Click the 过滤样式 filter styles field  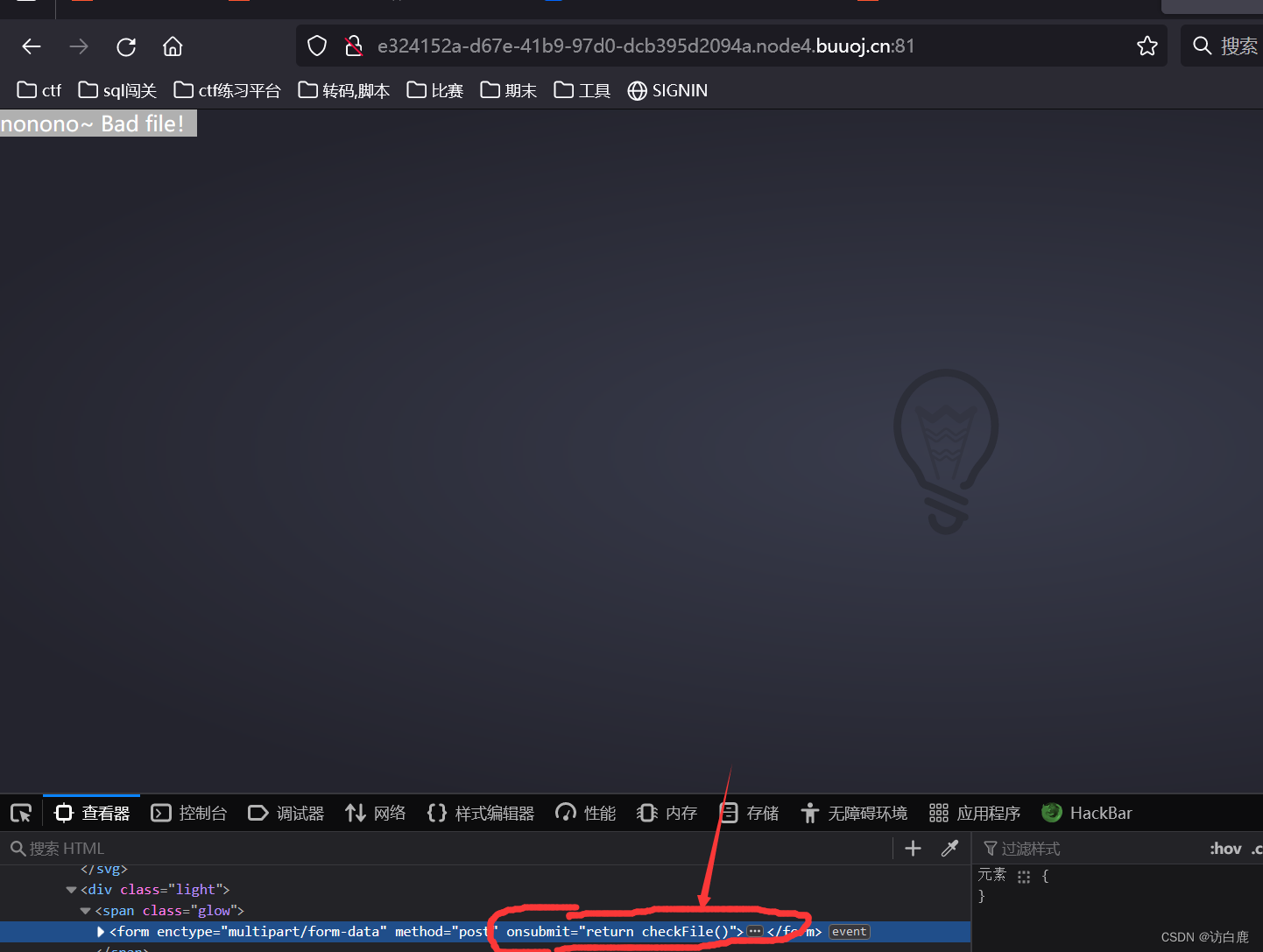(1086, 849)
